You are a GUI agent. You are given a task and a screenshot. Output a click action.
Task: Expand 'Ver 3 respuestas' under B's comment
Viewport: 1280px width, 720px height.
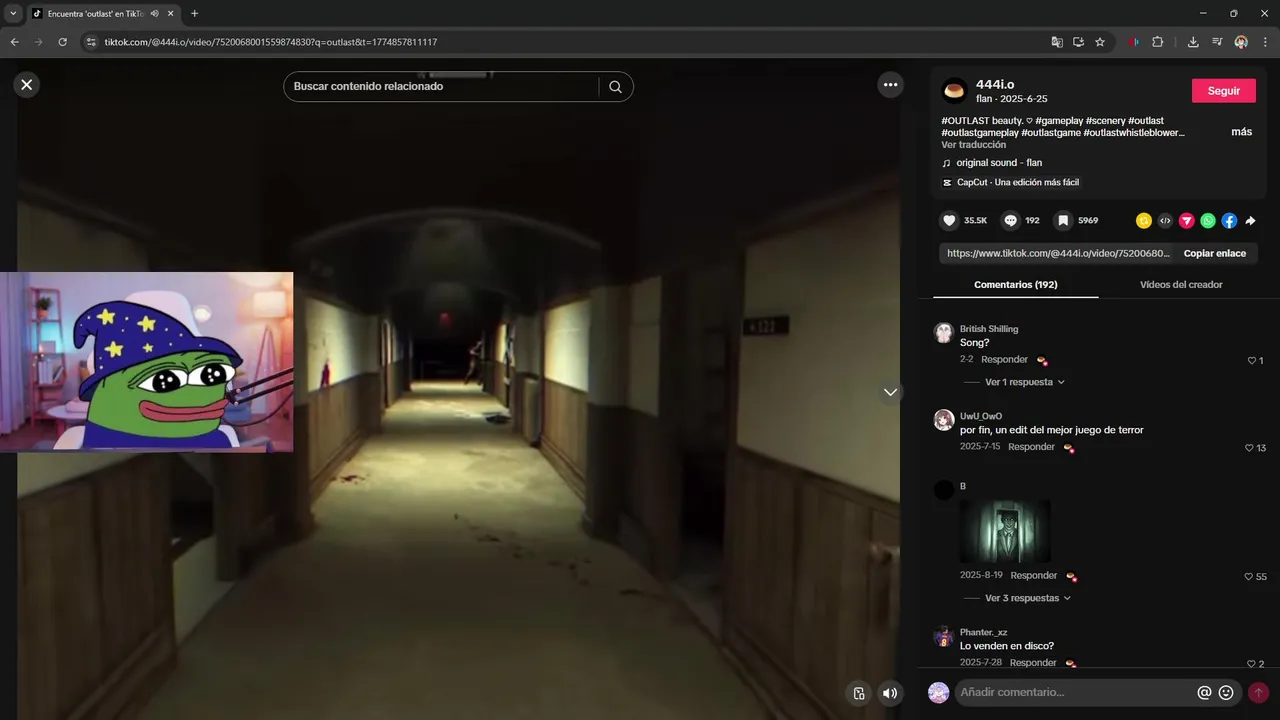1027,598
